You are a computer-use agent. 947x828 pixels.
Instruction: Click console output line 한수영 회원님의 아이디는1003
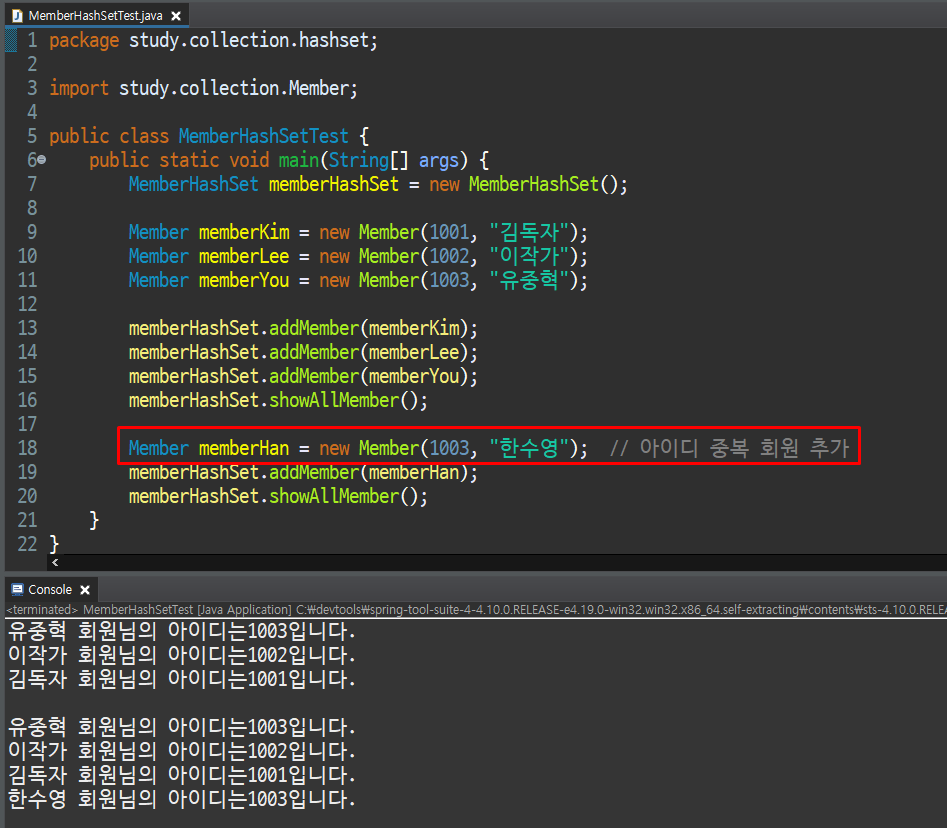click(182, 799)
